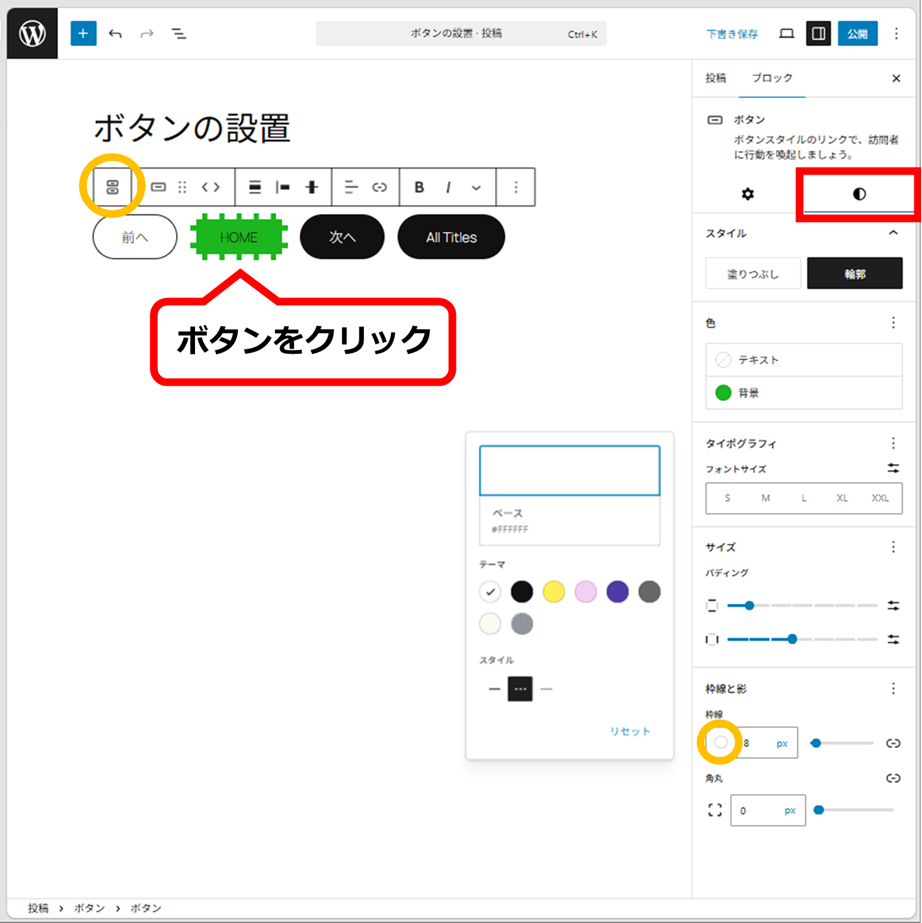
Task: Click the link icon in block toolbar
Action: [x=379, y=187]
